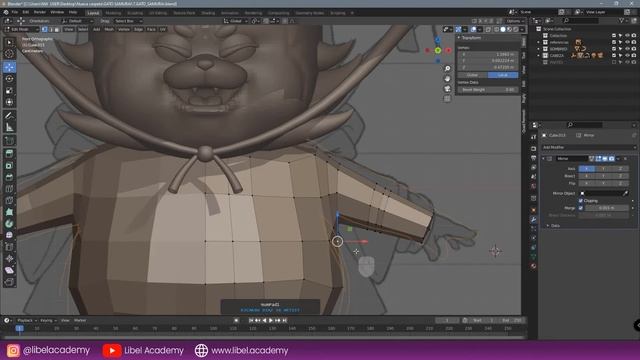Toggle Mirror Axis X button

pyautogui.click(x=587, y=169)
